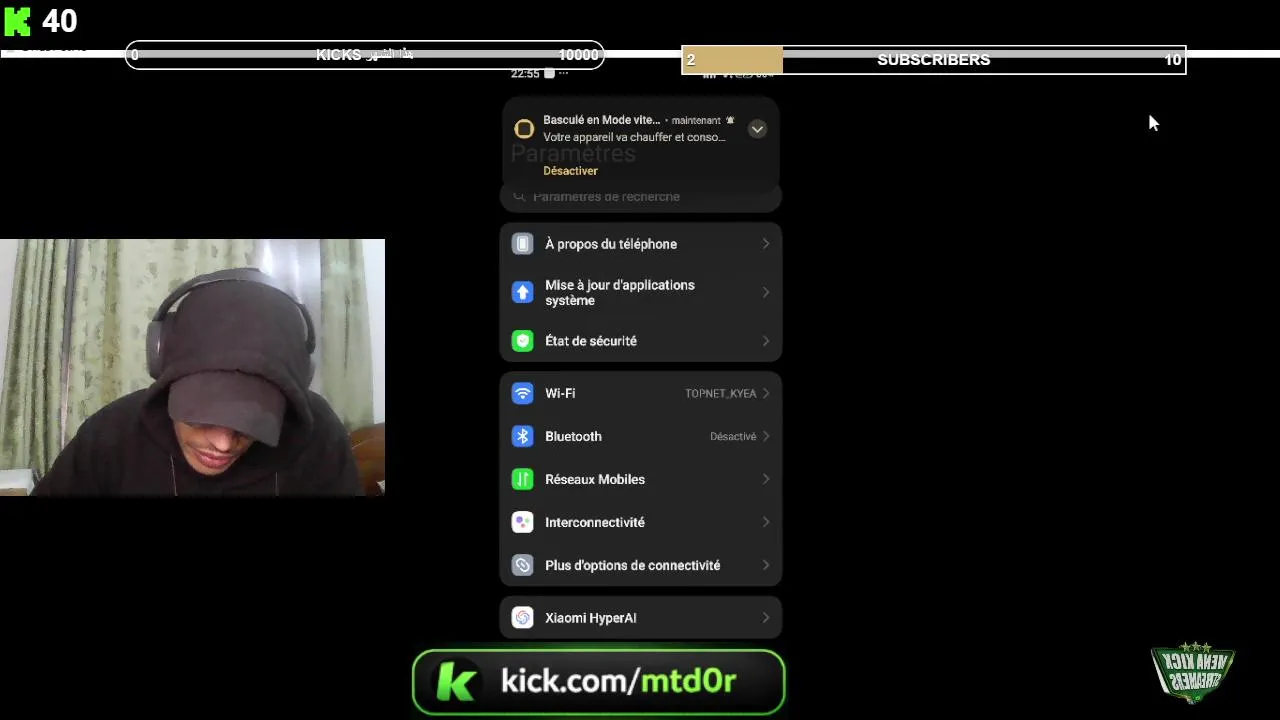
Task: Open the À propos du téléphone phone icon
Action: (522, 244)
